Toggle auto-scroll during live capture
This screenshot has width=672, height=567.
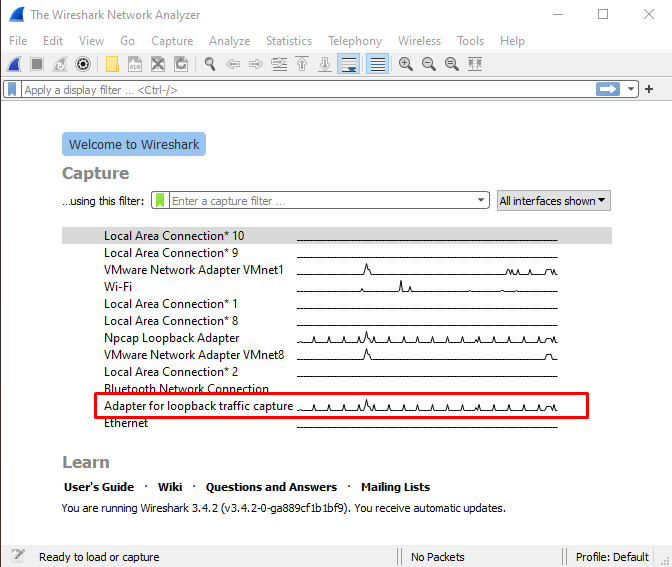pos(348,64)
